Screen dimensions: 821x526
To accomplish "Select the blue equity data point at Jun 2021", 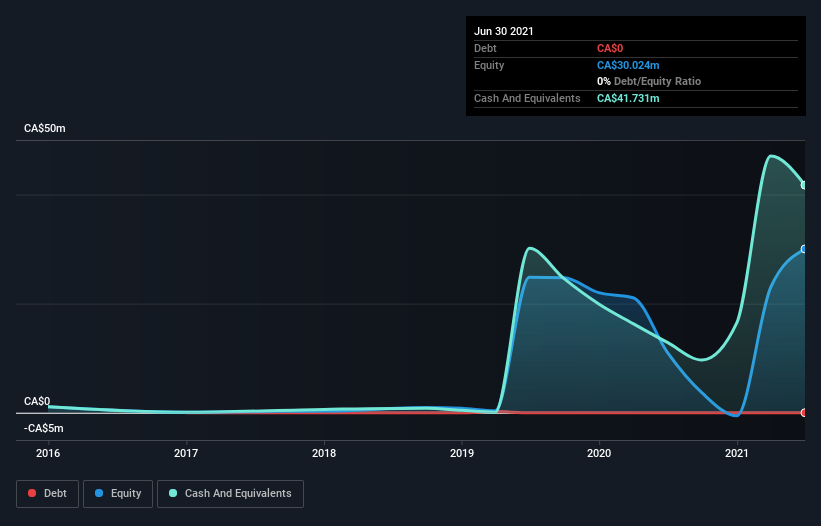I will (804, 249).
